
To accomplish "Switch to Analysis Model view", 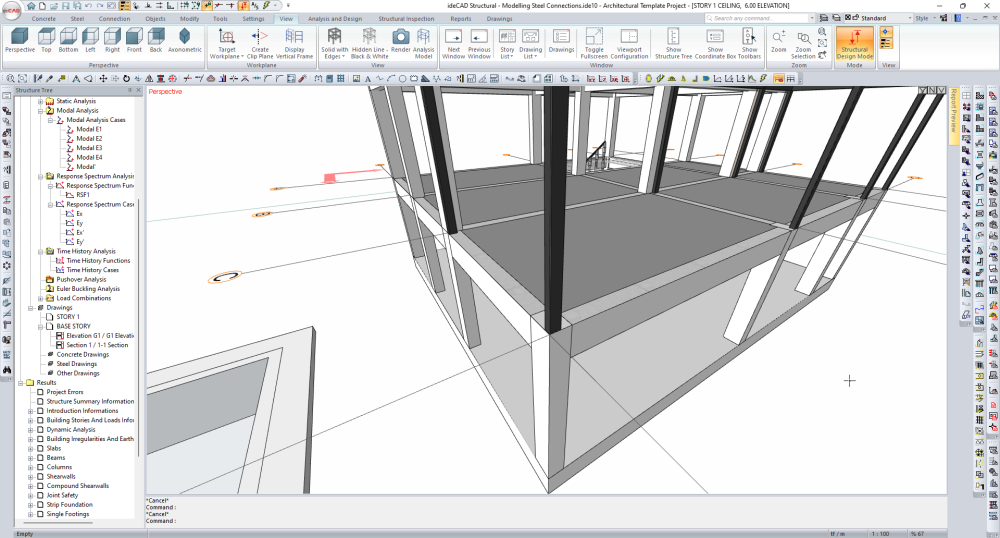I will click(424, 39).
